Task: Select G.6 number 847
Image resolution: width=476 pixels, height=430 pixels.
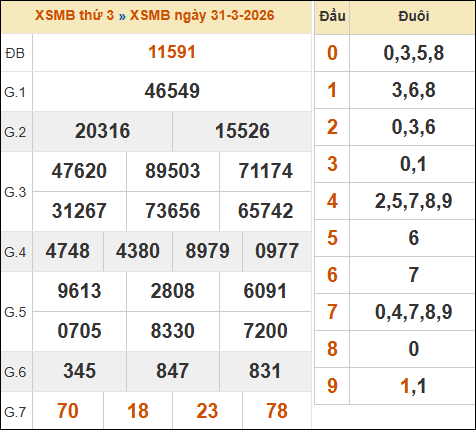Action: tap(173, 371)
